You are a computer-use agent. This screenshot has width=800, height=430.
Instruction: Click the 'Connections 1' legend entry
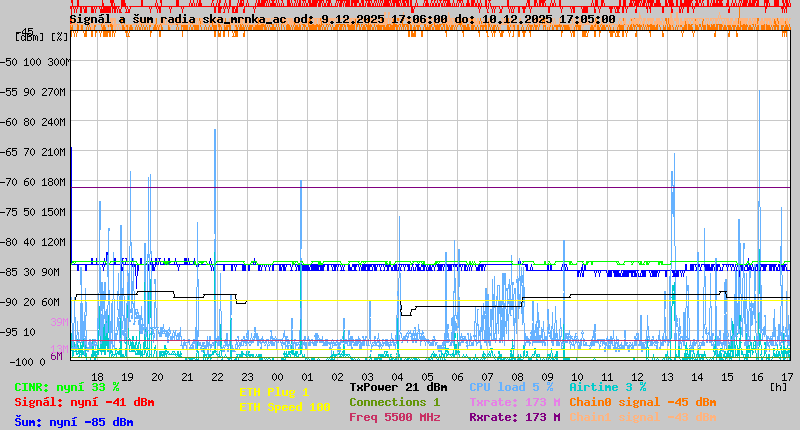(x=394, y=402)
